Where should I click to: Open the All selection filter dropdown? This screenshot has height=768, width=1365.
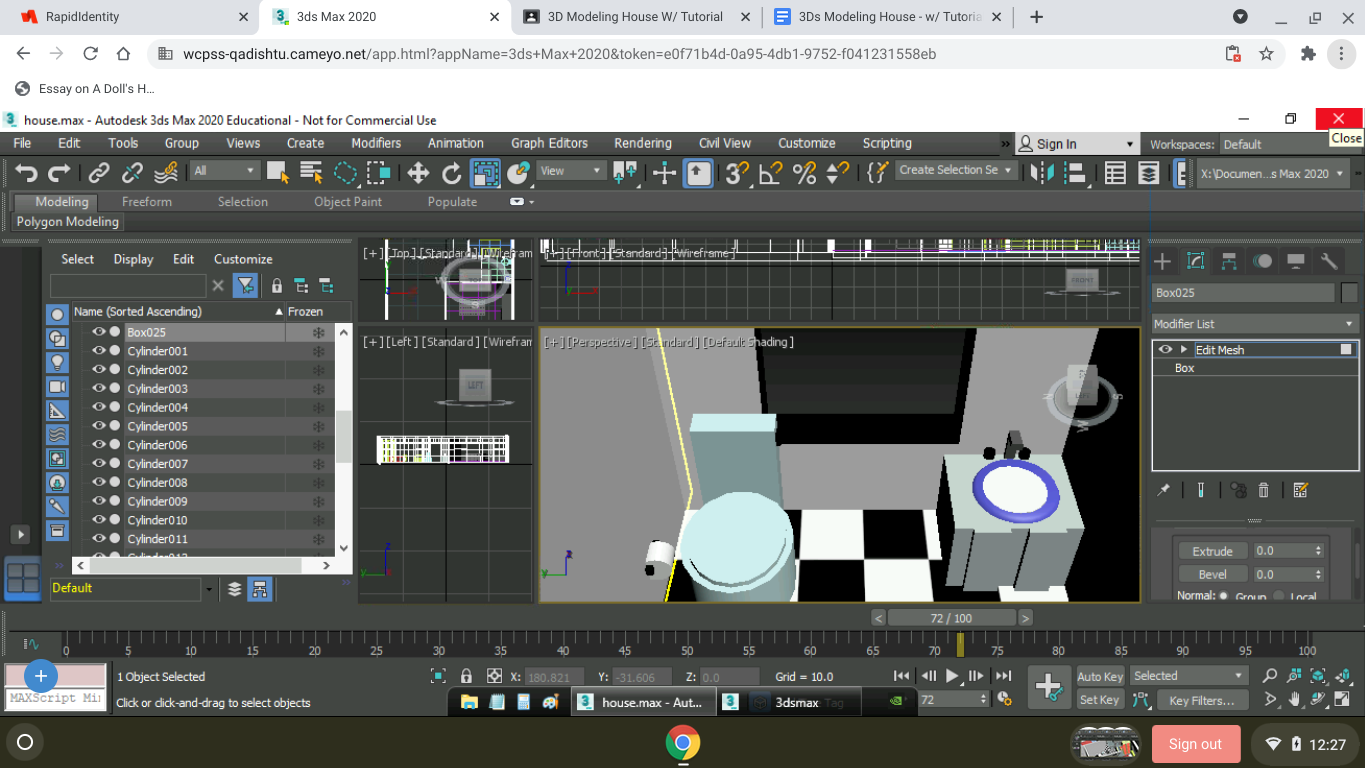pyautogui.click(x=224, y=169)
